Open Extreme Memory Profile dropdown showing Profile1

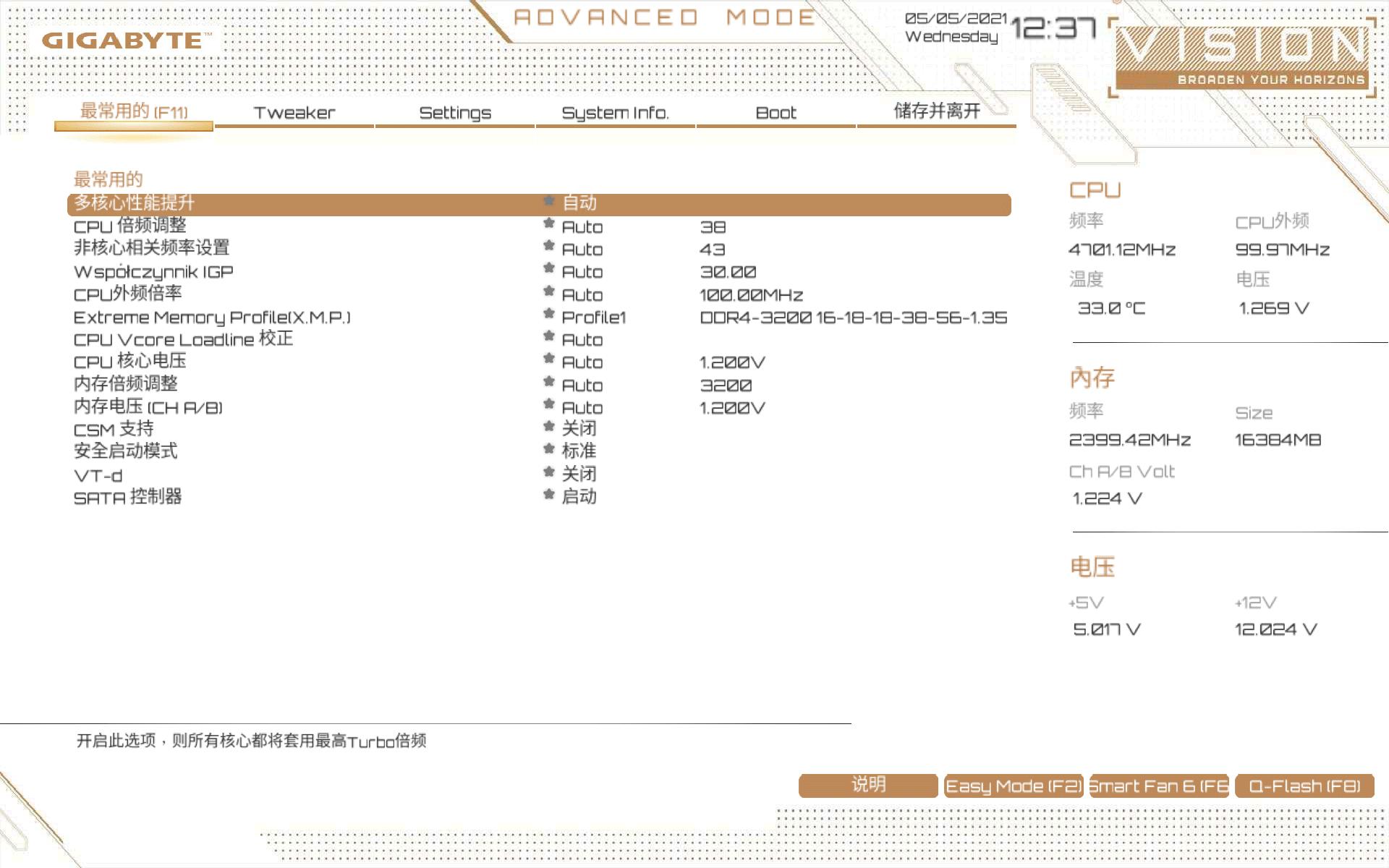click(593, 318)
